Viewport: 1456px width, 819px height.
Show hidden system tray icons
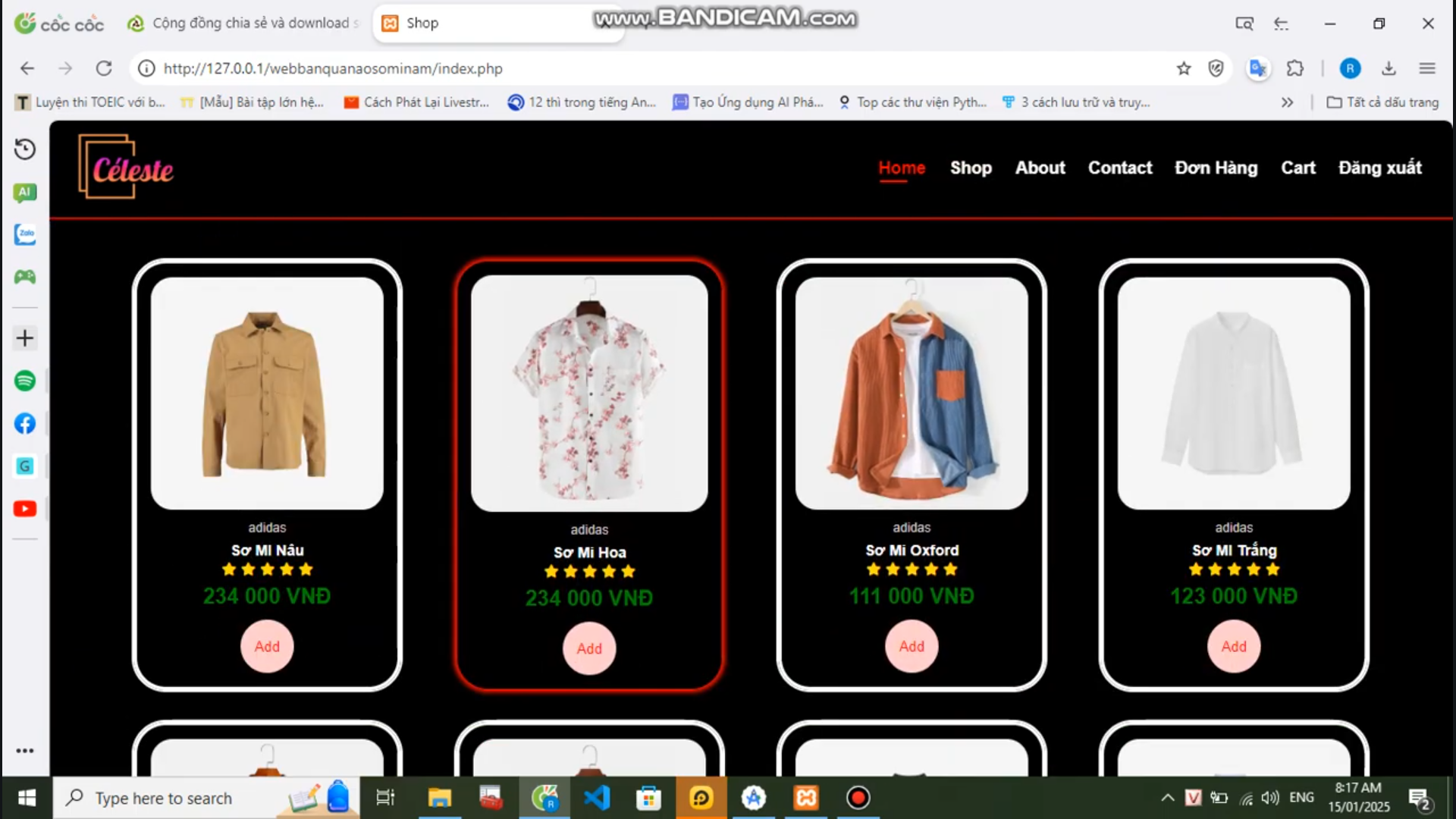pyautogui.click(x=1168, y=798)
